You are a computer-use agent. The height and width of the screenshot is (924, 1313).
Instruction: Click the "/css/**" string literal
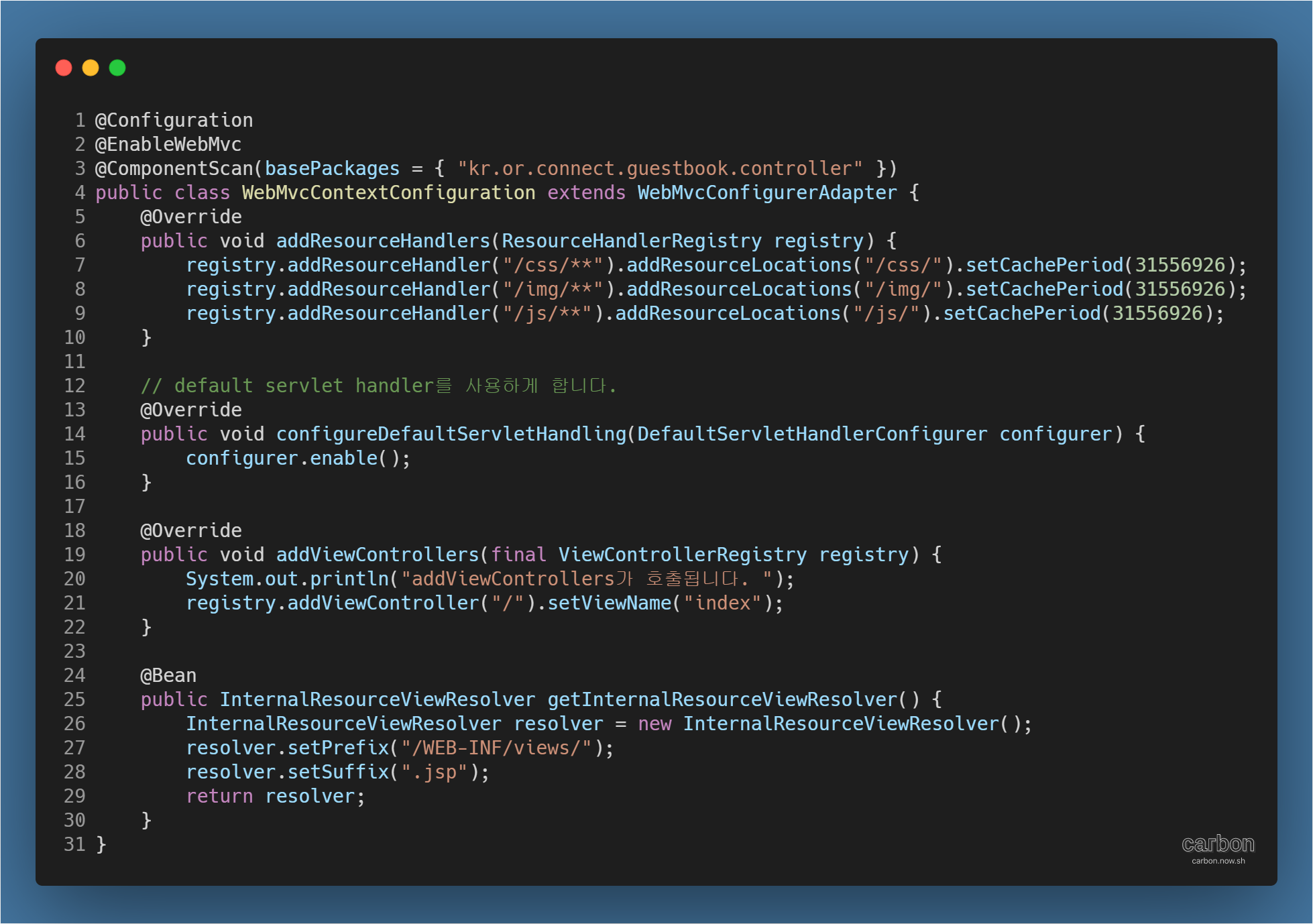553,265
